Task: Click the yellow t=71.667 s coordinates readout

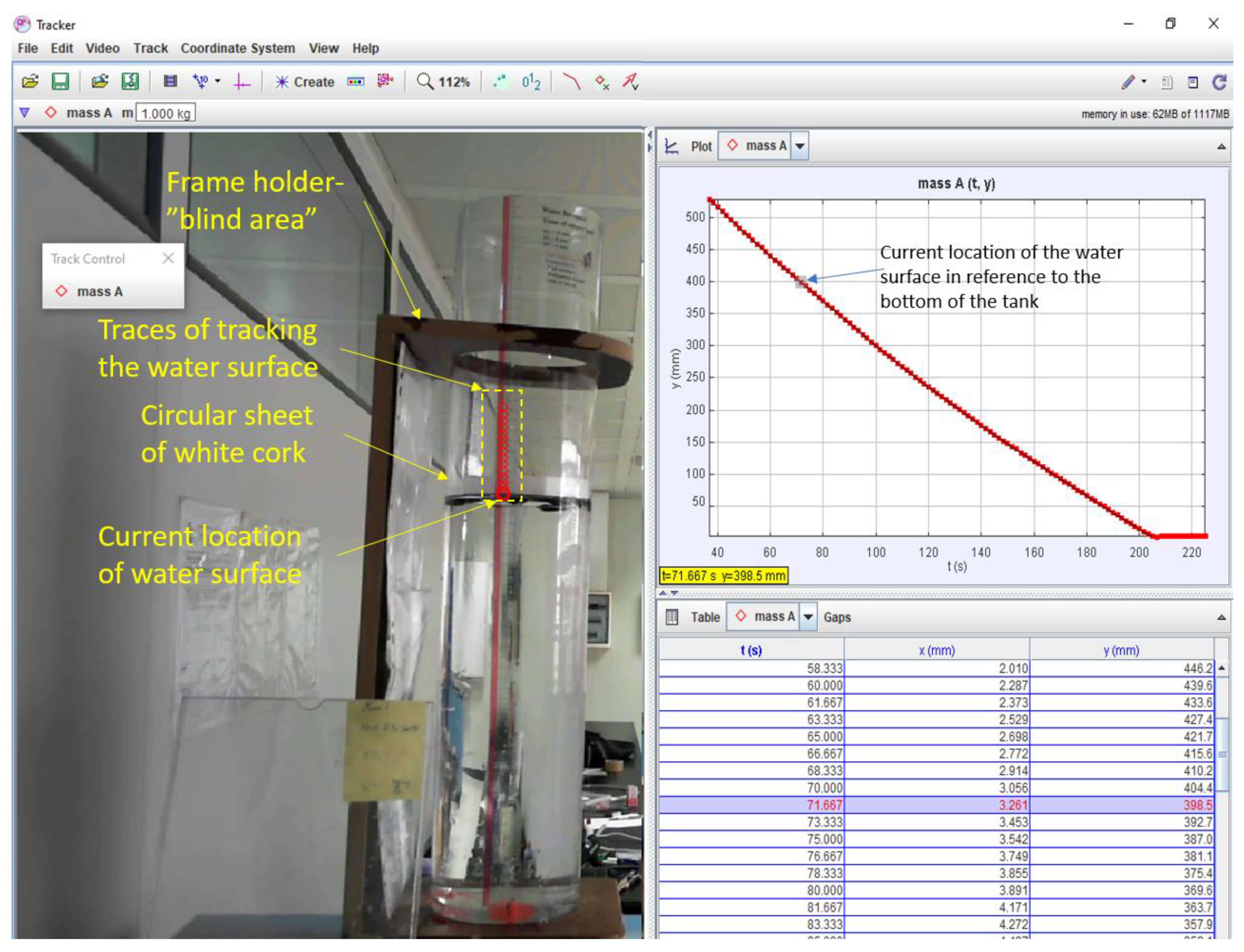Action: tap(724, 576)
